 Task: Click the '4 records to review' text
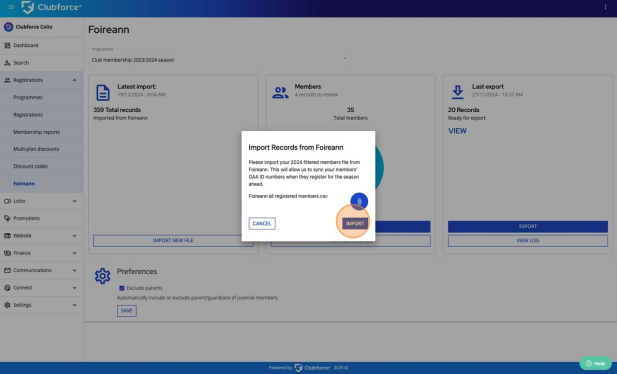click(316, 95)
